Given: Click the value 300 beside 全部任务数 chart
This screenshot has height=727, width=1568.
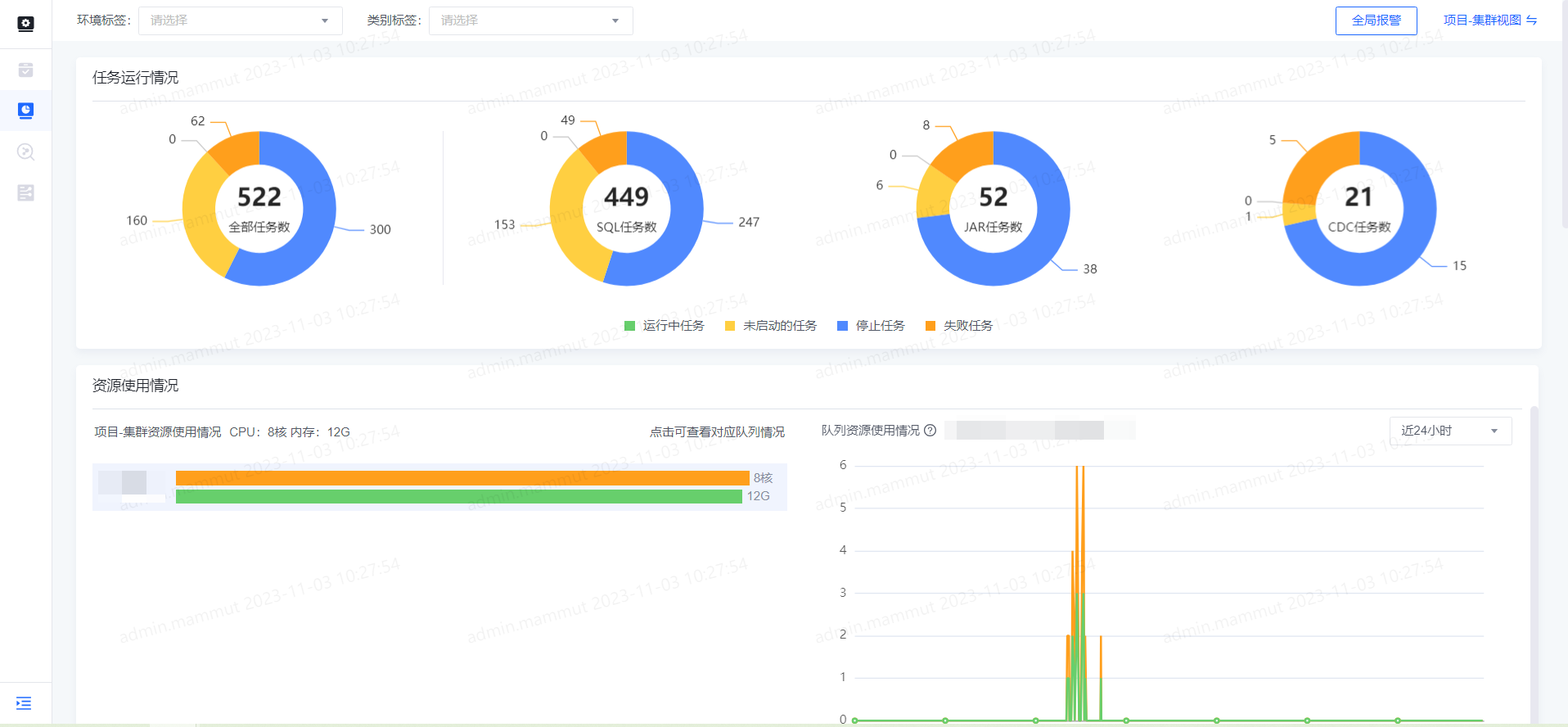Looking at the screenshot, I should (381, 230).
